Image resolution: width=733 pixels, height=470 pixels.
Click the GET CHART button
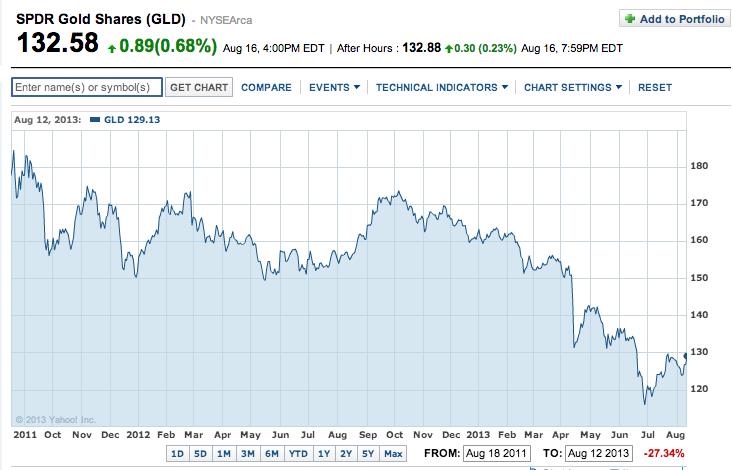tap(199, 87)
